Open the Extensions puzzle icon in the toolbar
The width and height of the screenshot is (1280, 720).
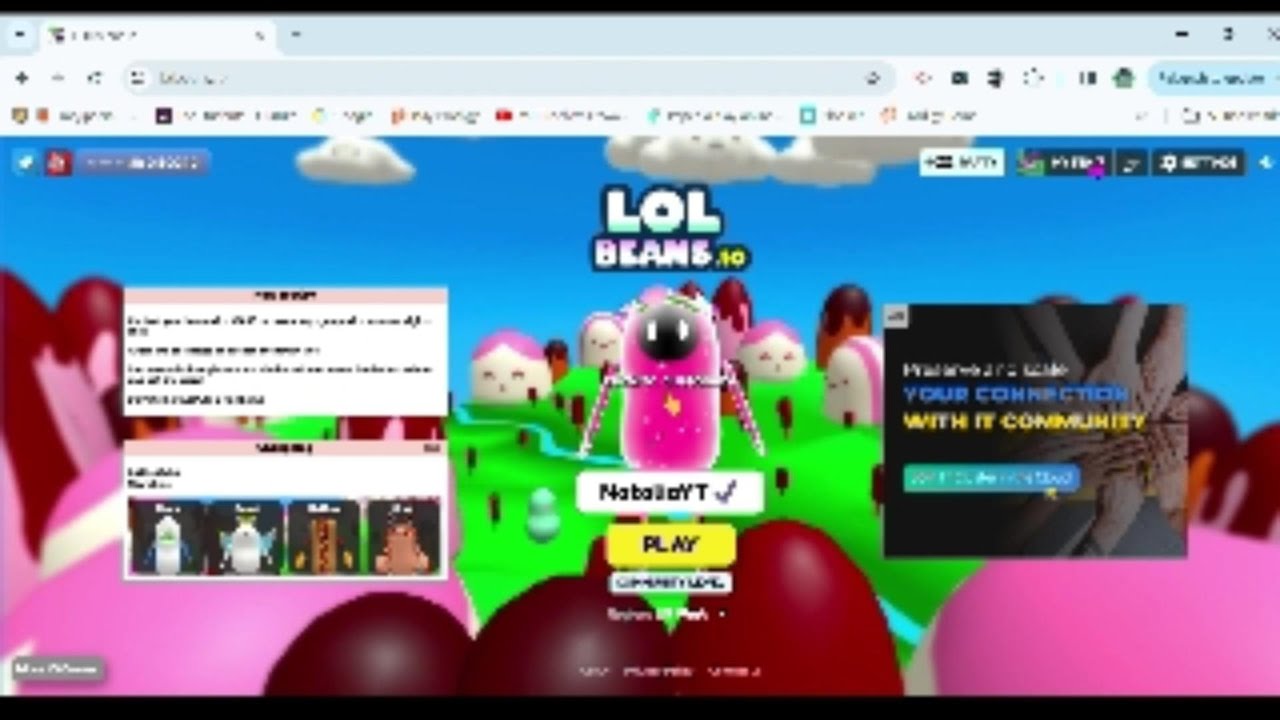click(x=1034, y=77)
